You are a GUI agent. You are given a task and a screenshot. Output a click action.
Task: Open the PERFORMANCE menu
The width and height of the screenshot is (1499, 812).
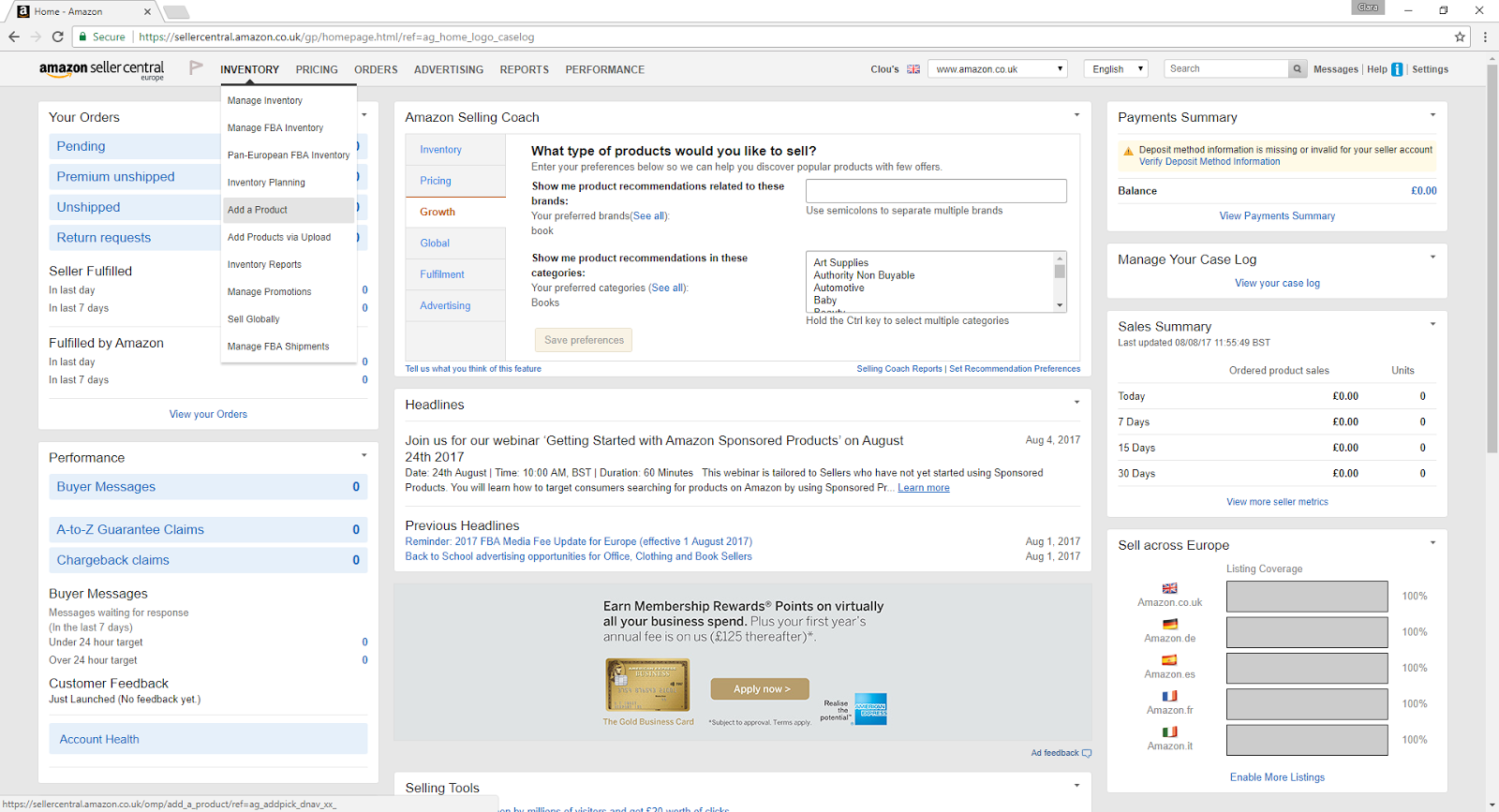[604, 69]
